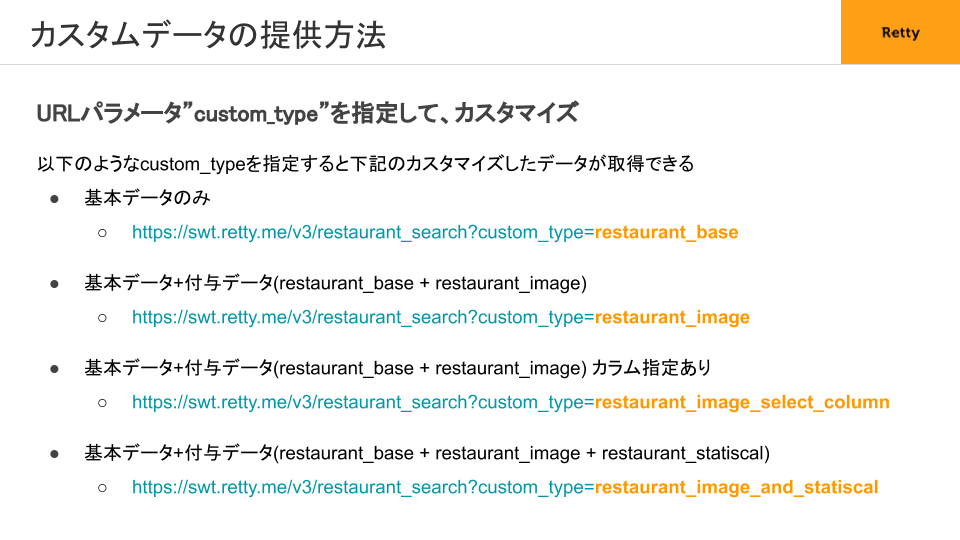This screenshot has width=960, height=540.
Task: Click the bullet text 基本データのみ
Action: coord(148,198)
